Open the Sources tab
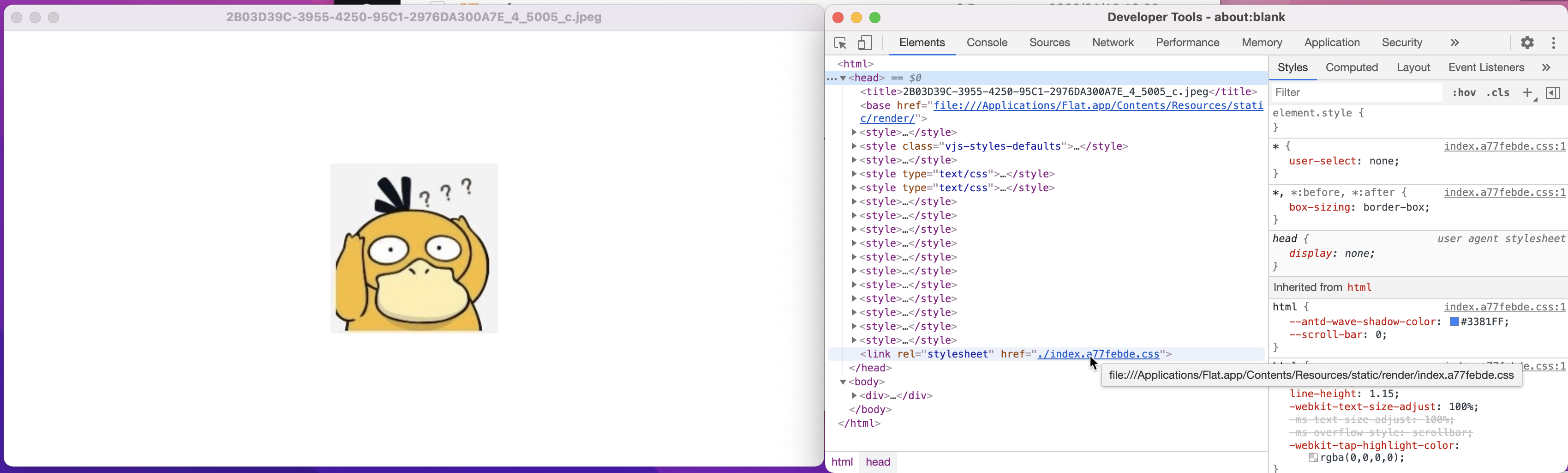The height and width of the screenshot is (473, 1568). [x=1049, y=42]
